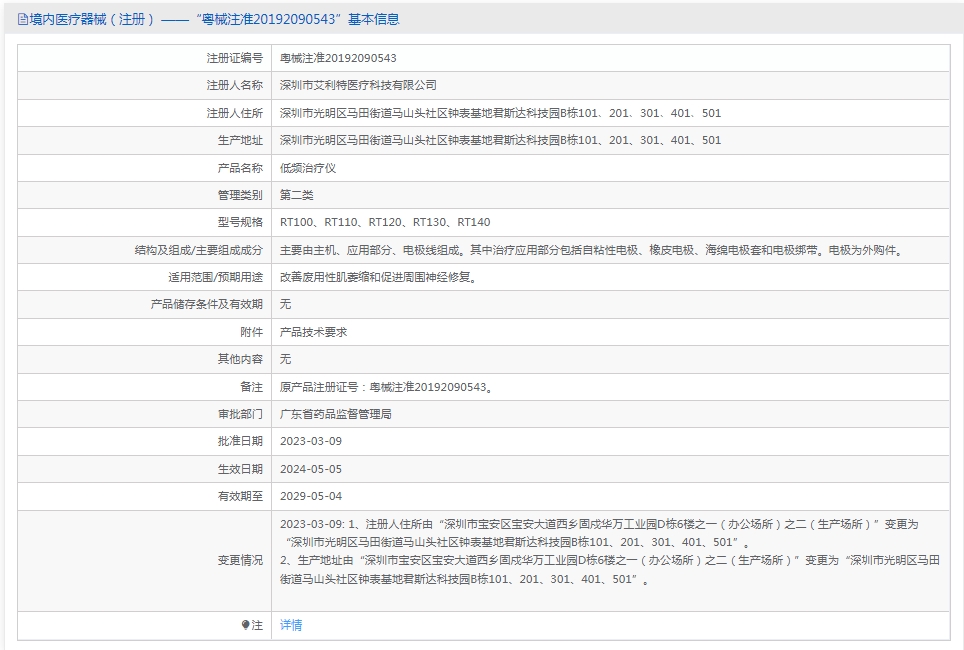Open the 详情 link
The image size is (964, 650).
click(x=291, y=625)
